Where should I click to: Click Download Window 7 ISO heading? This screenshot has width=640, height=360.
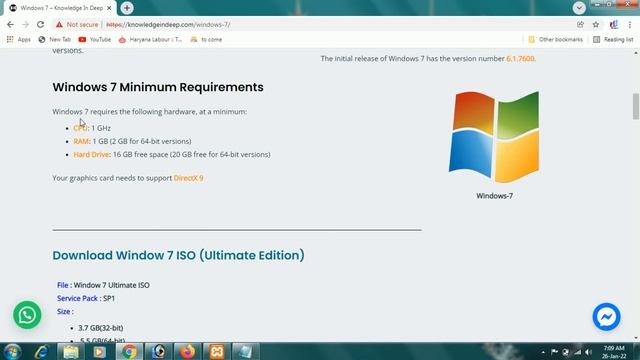tap(178, 255)
